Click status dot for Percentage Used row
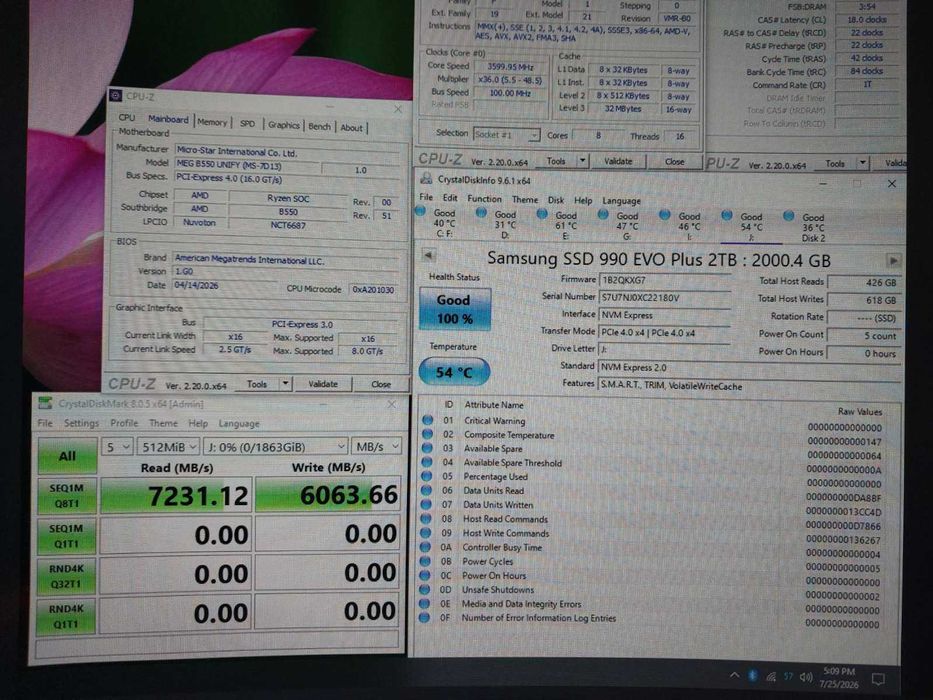The width and height of the screenshot is (933, 700). tap(427, 476)
